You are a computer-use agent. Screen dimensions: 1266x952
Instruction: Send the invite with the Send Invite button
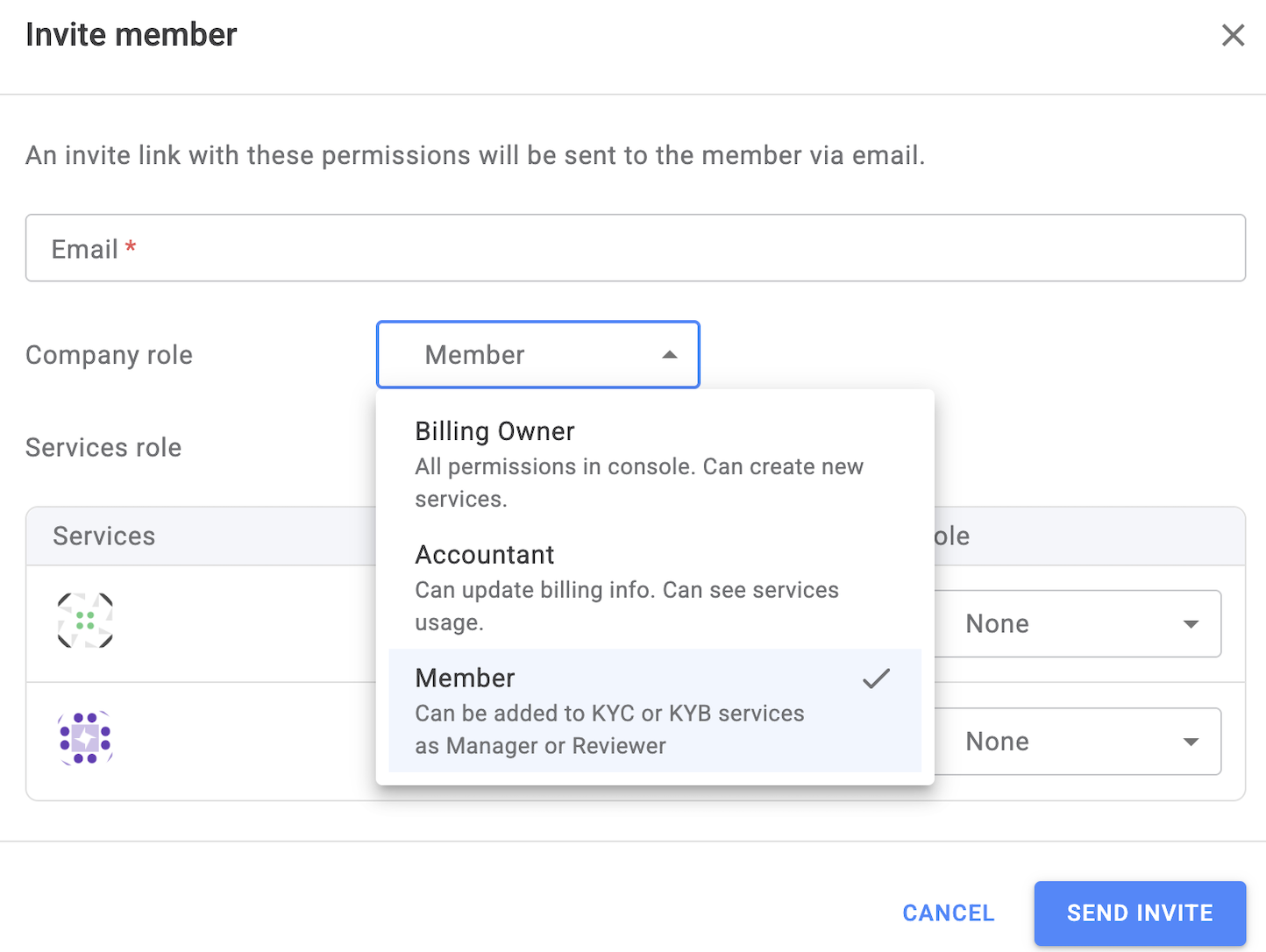[x=1139, y=913]
